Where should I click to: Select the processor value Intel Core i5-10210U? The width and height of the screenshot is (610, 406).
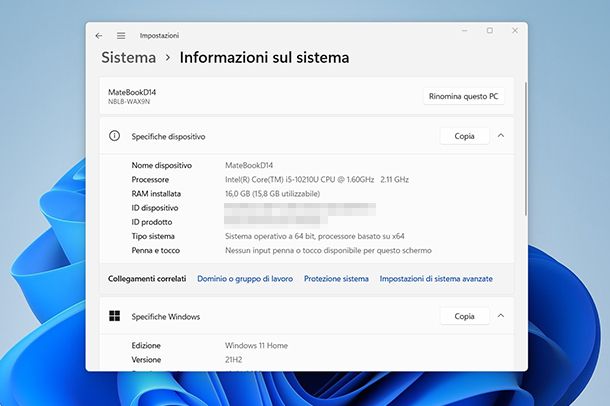coord(317,179)
